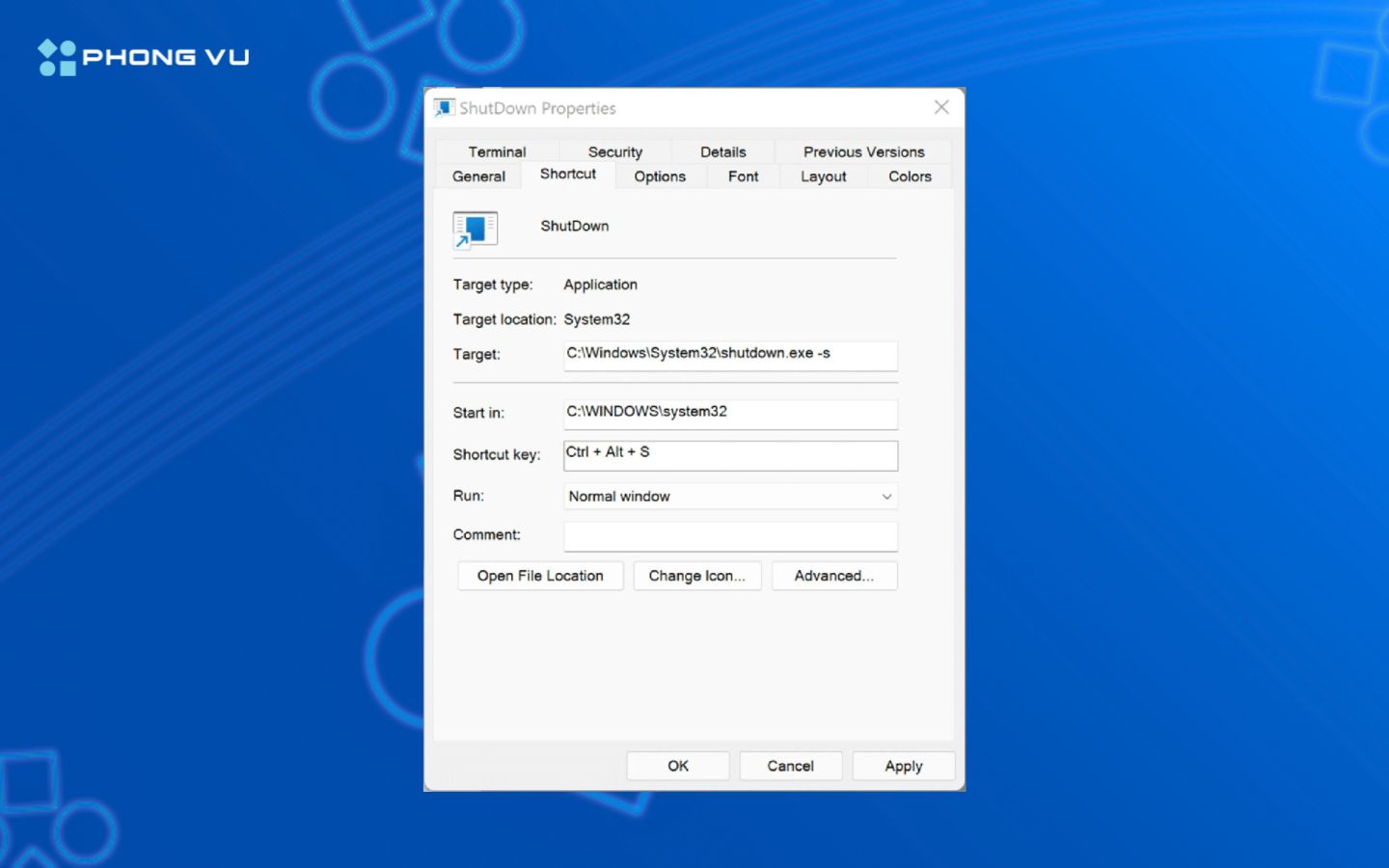Click the Change Icon button
The width and height of the screenshot is (1389, 868).
click(697, 576)
